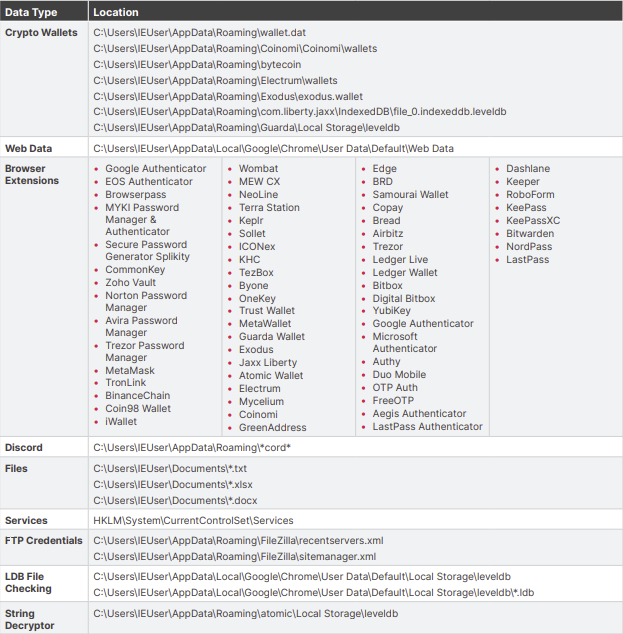The height and width of the screenshot is (634, 623).
Task: Click the 'Web Data' row label
Action: 28,148
